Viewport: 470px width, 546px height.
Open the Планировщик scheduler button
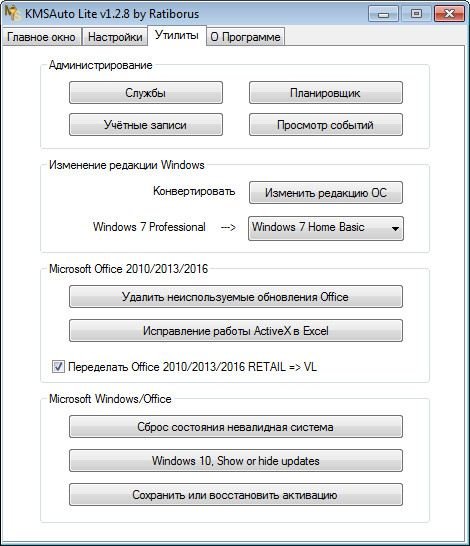(326, 93)
